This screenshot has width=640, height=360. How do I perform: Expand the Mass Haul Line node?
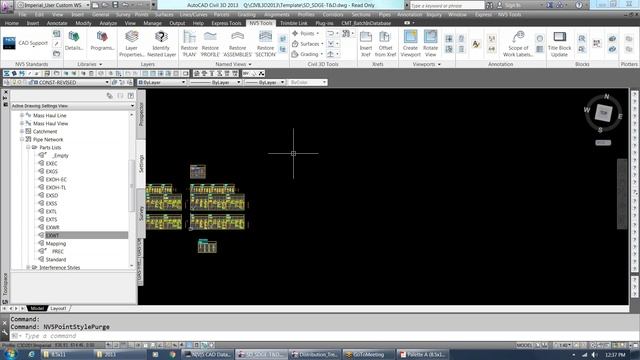[x=22, y=116]
